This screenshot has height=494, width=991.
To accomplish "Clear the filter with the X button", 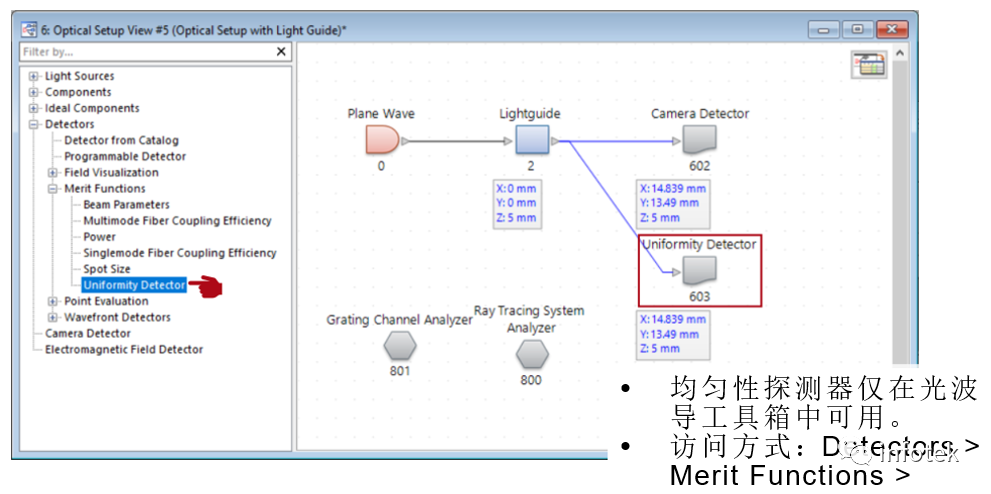I will [x=281, y=52].
